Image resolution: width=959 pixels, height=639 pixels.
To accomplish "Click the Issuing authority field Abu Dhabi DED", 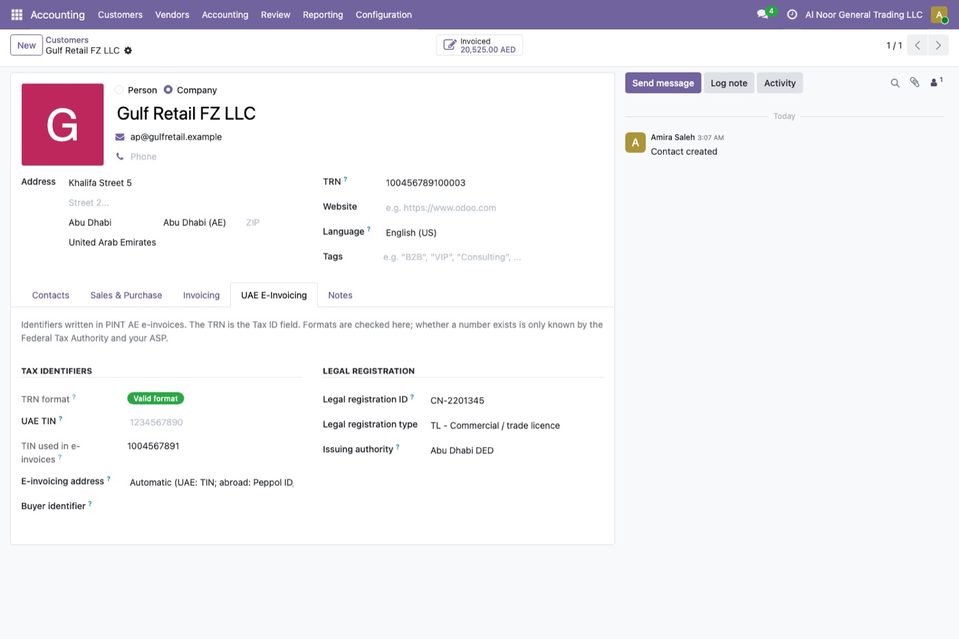I will (516, 450).
